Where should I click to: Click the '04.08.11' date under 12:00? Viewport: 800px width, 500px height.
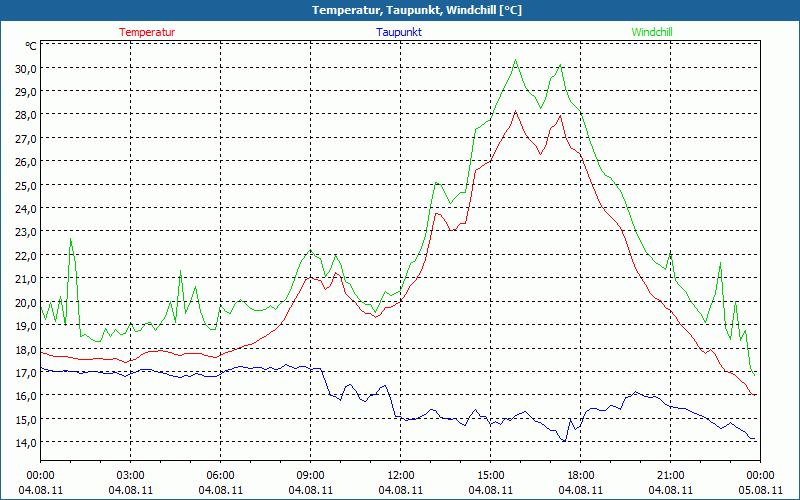(x=401, y=490)
